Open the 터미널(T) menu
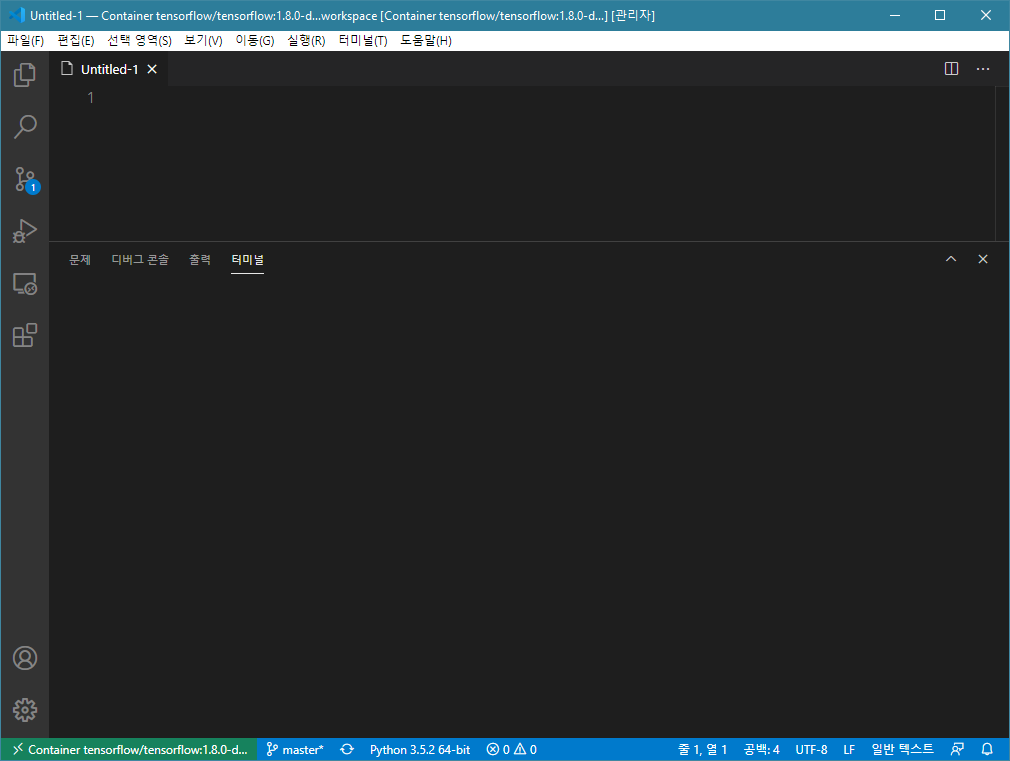This screenshot has width=1010, height=761. point(363,41)
